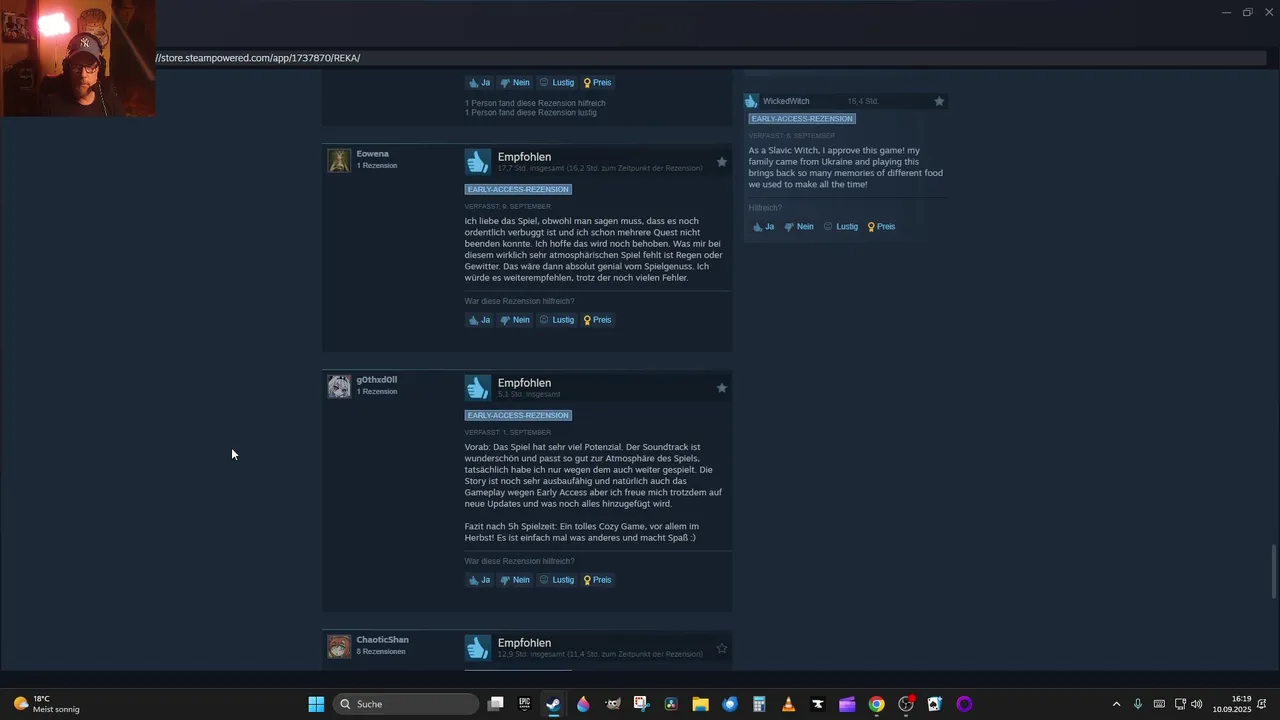
Task: Open Snipping Tool from taskbar
Action: tap(642, 704)
